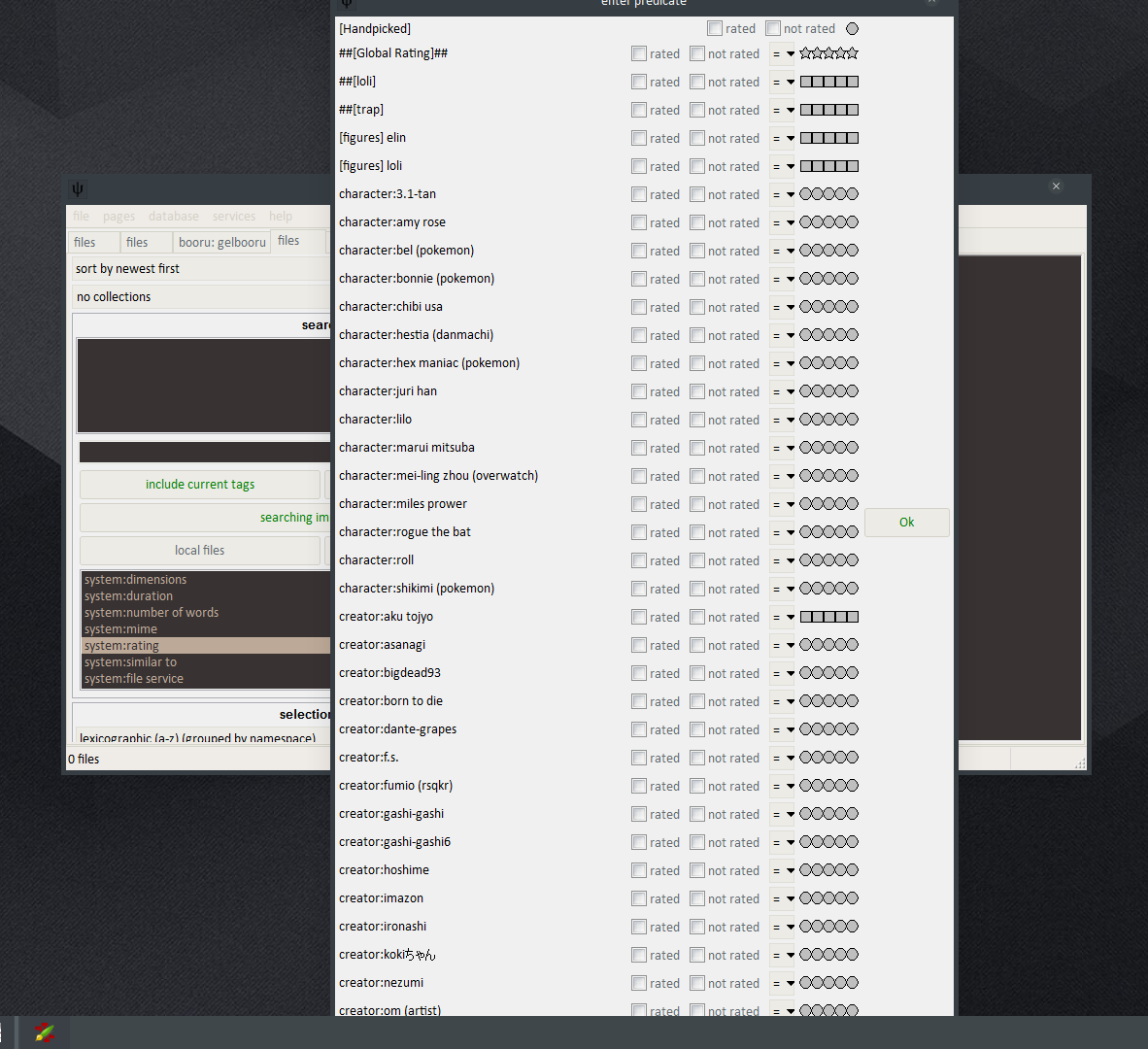The image size is (1148, 1049).
Task: Click the creator:gashi-gashi6 circles rating control
Action: point(828,842)
